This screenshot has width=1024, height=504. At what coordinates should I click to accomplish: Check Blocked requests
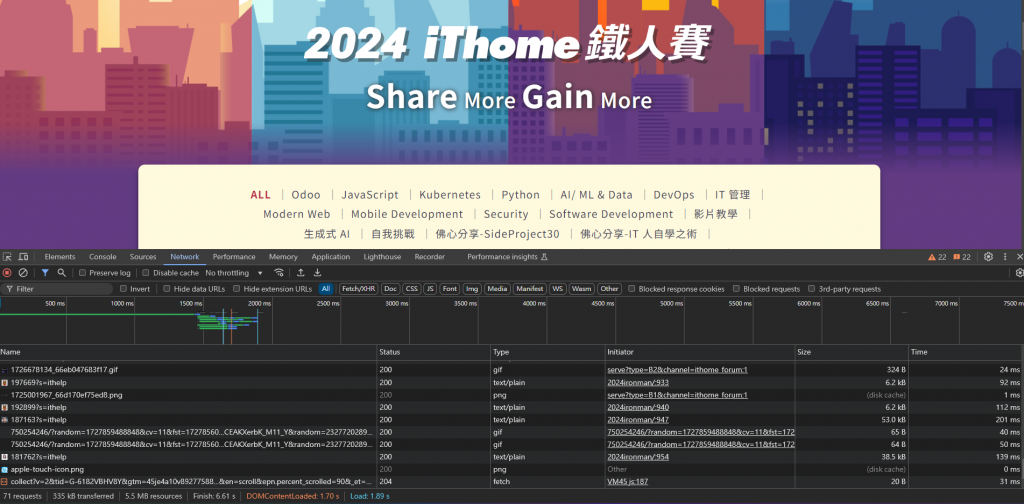pyautogui.click(x=737, y=289)
